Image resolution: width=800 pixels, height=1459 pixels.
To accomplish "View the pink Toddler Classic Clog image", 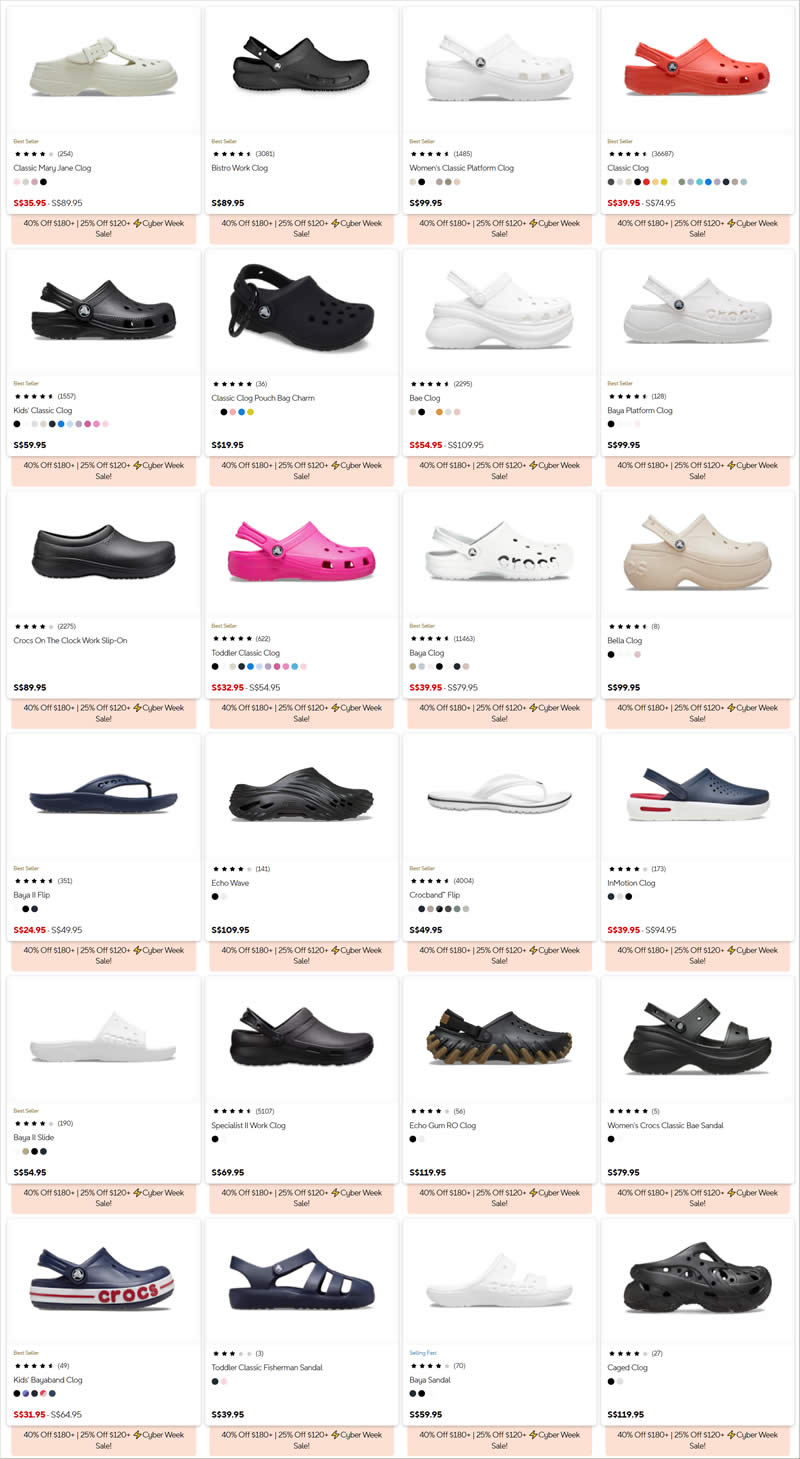I will pos(301,555).
